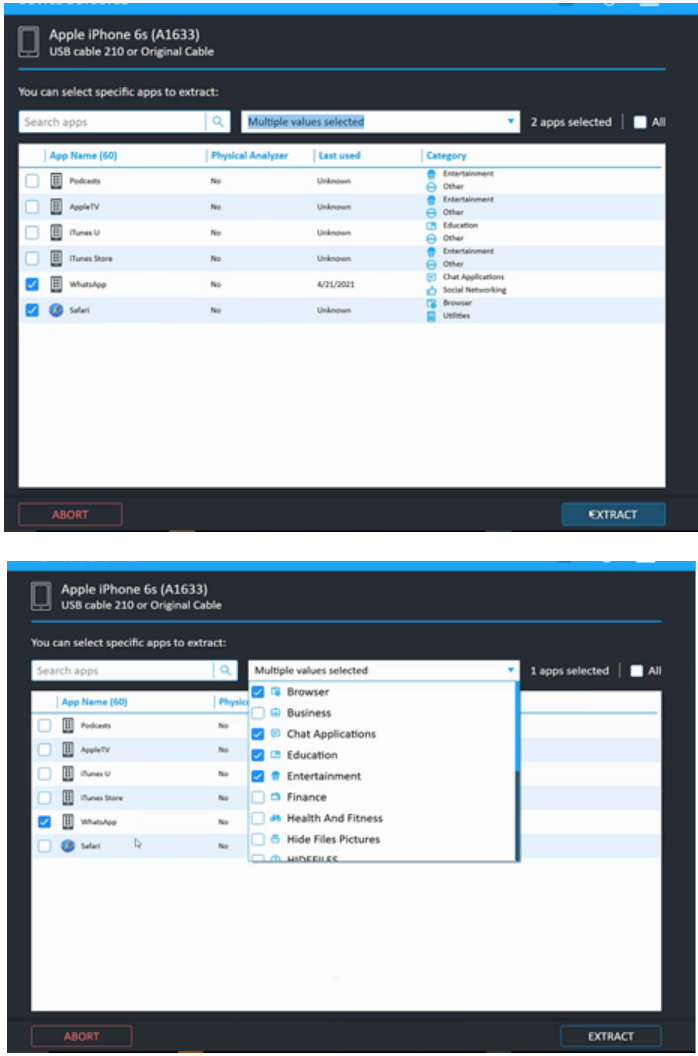The width and height of the screenshot is (698, 1056).
Task: Click the Hide Files Pictures icon in the list
Action: [x=276, y=839]
